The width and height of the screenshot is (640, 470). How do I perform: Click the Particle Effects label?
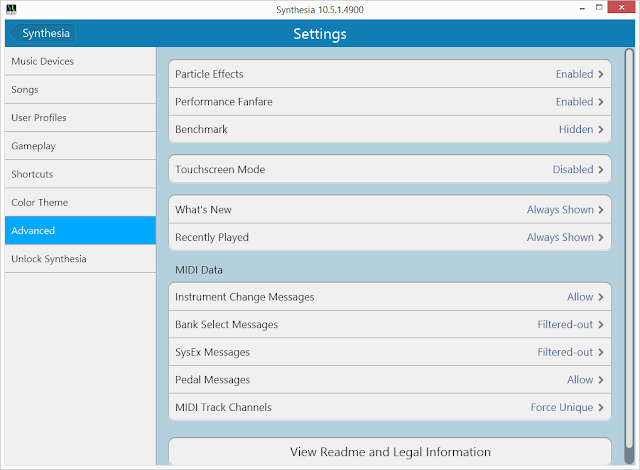click(209, 74)
